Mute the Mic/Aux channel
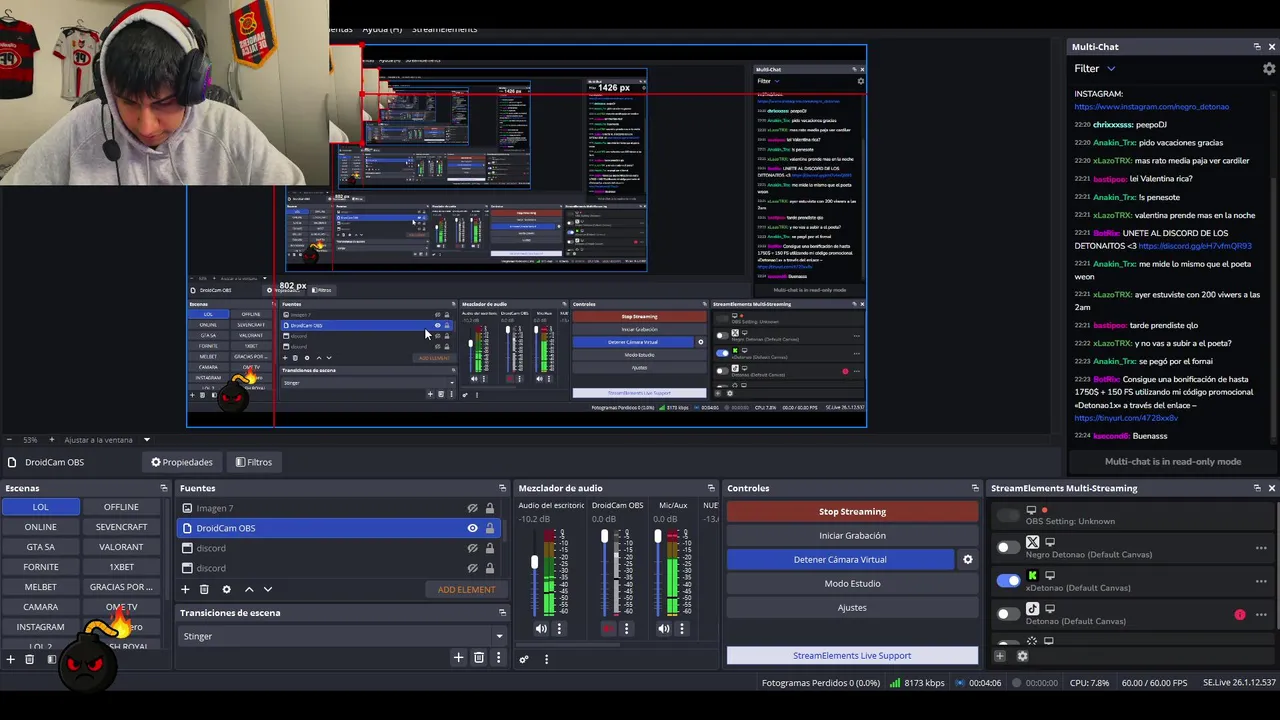 click(664, 629)
